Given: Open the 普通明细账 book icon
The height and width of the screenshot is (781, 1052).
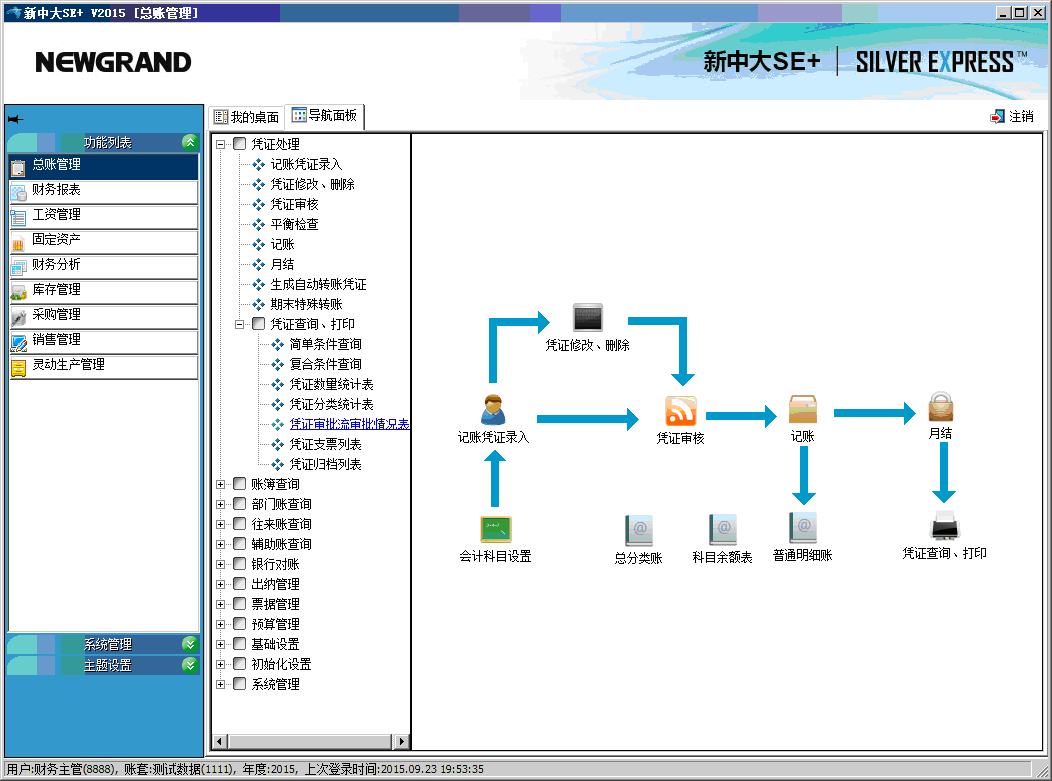Looking at the screenshot, I should point(802,528).
